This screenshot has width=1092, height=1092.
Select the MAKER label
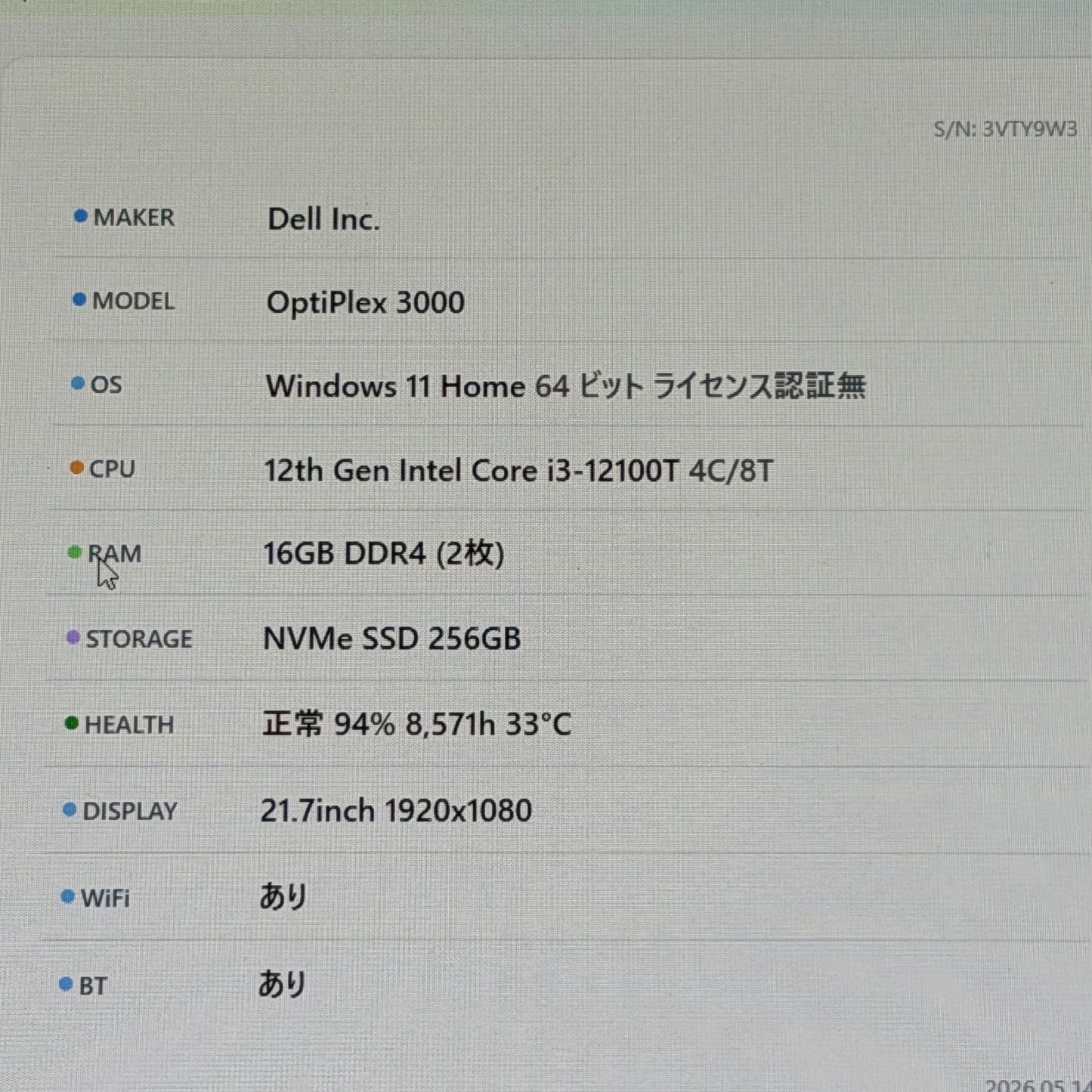tap(134, 218)
